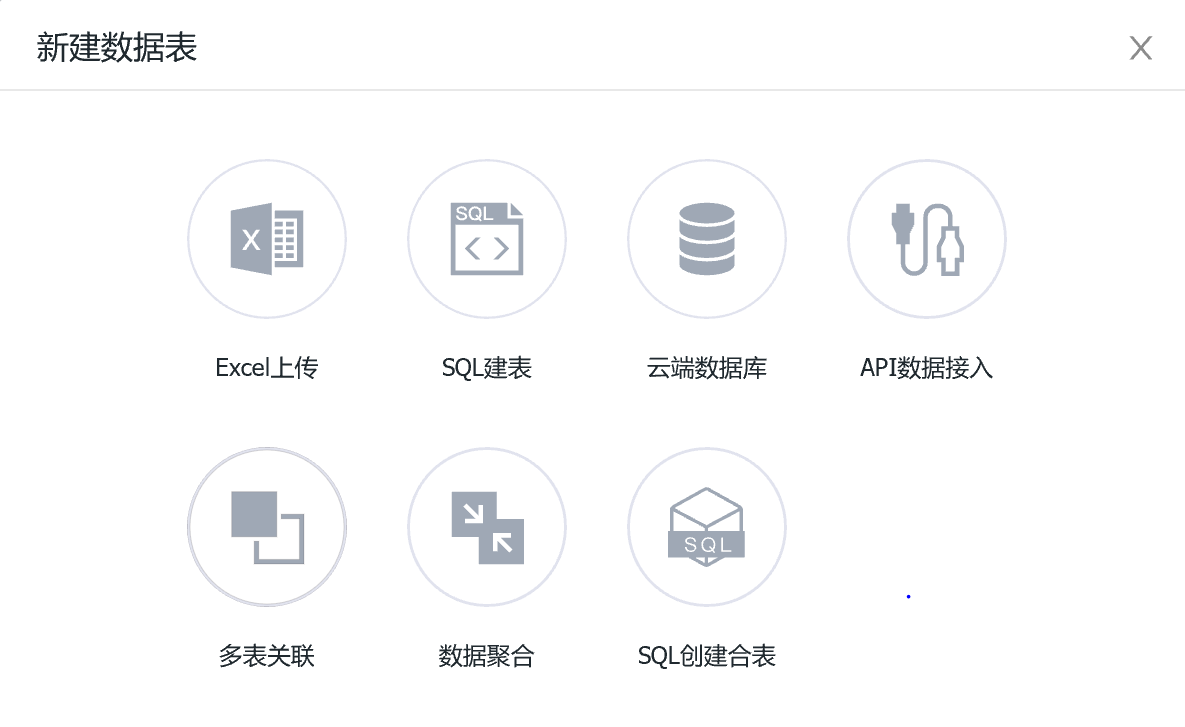Select the '云端数据库' label
This screenshot has width=1185, height=727.
(707, 368)
